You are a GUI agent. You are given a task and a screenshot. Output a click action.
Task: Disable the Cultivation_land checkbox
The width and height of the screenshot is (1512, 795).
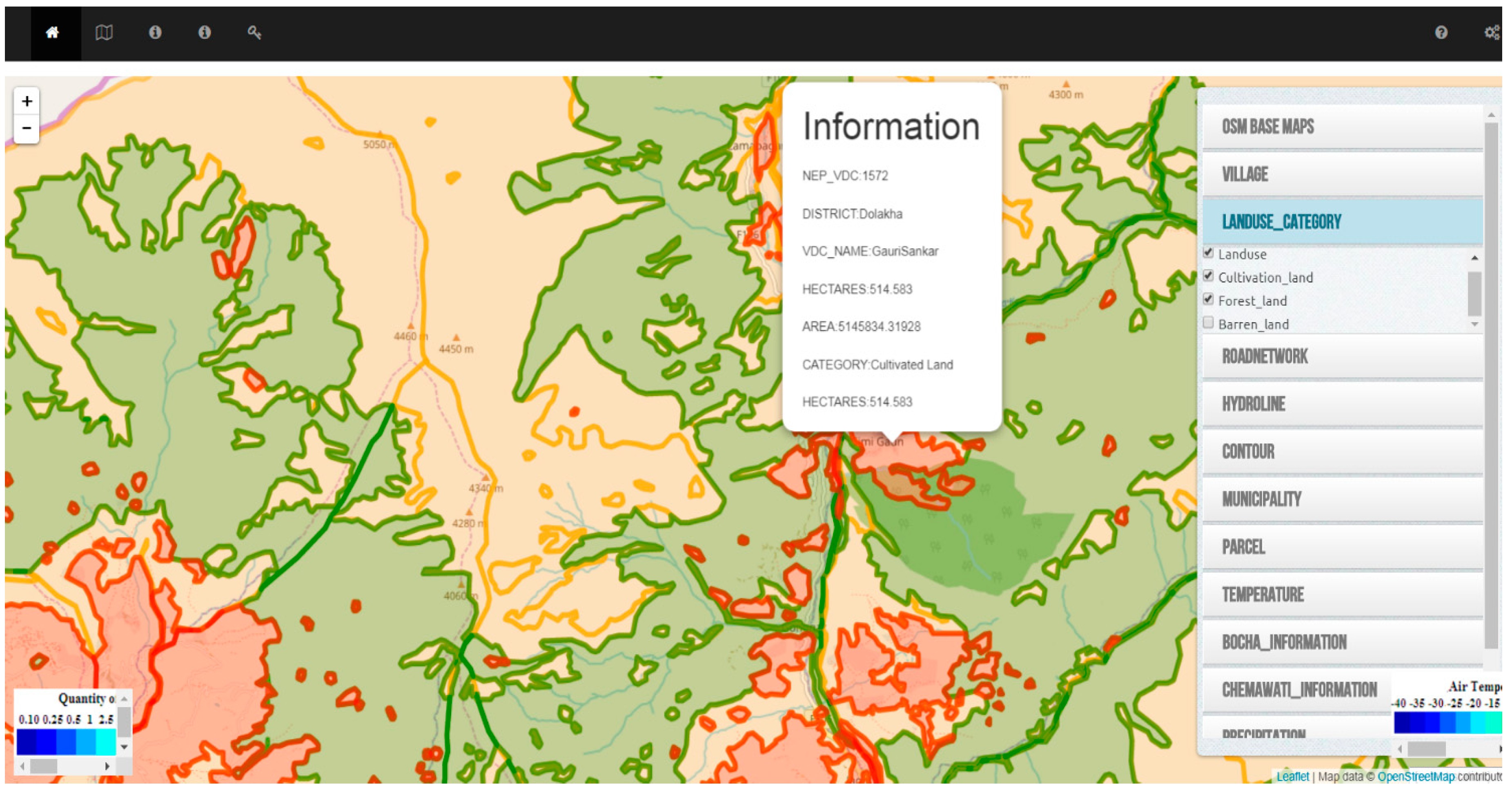click(x=1208, y=276)
